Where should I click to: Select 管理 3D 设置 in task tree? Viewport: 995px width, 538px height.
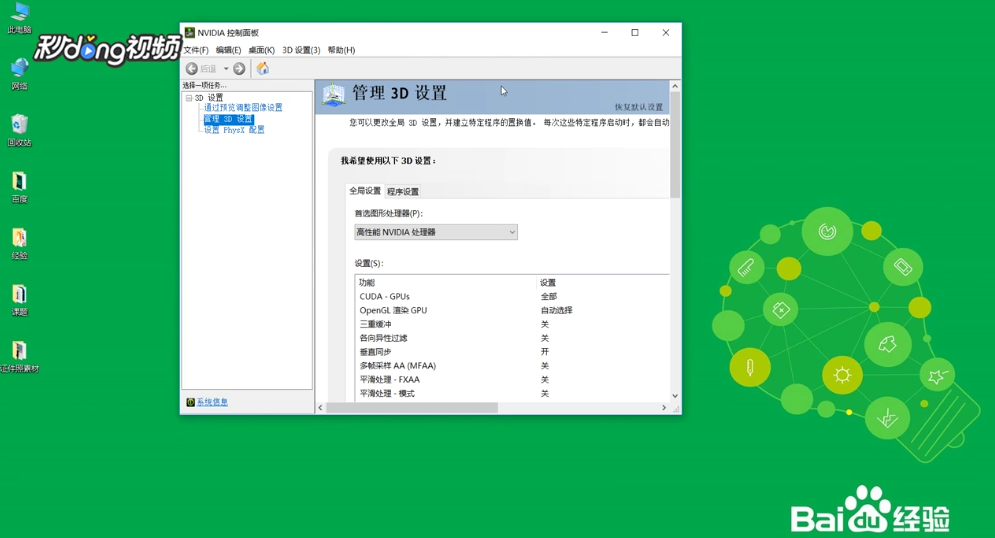pyautogui.click(x=228, y=119)
